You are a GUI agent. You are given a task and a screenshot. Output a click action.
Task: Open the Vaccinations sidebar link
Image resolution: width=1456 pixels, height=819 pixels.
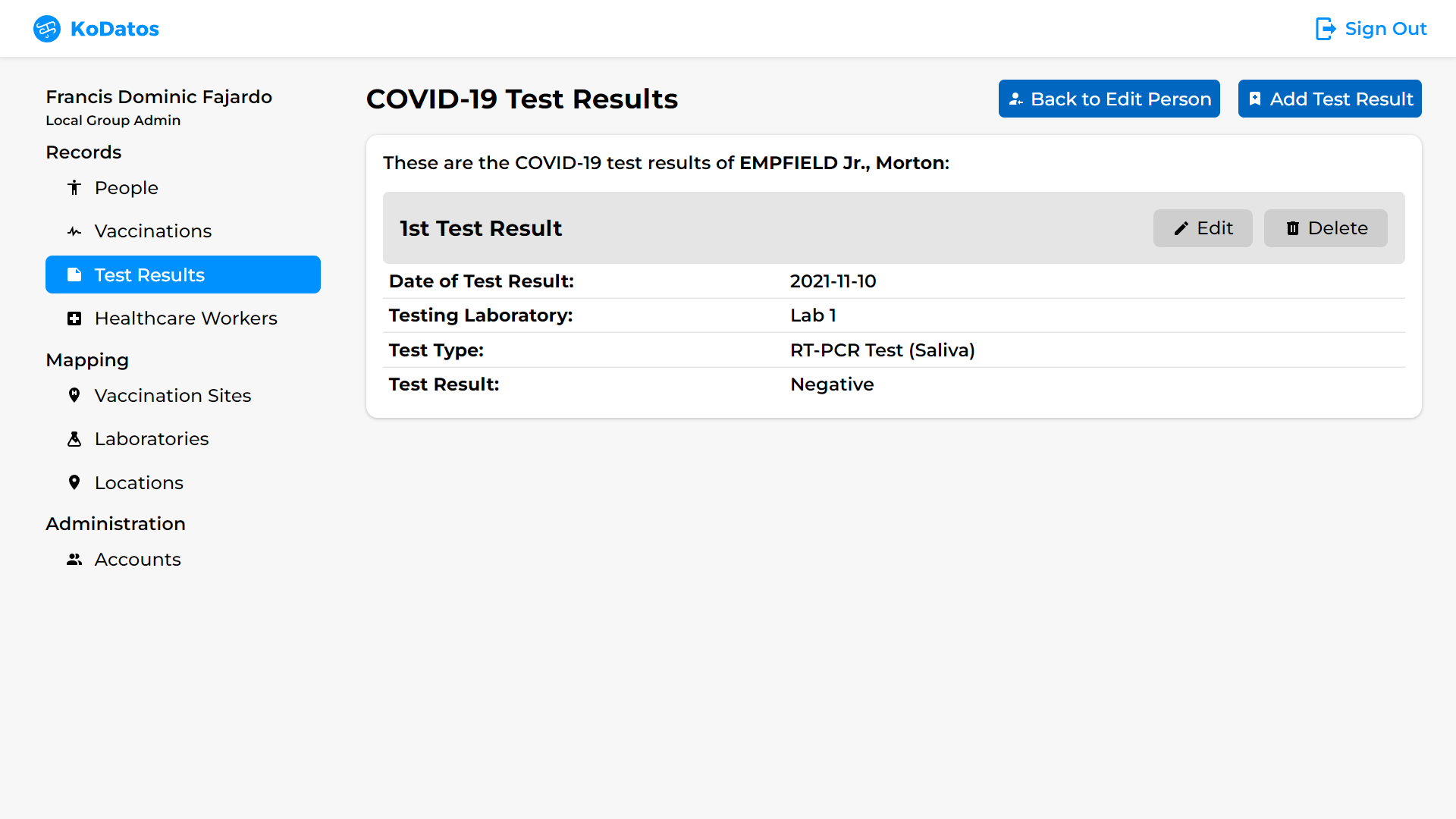click(x=152, y=231)
